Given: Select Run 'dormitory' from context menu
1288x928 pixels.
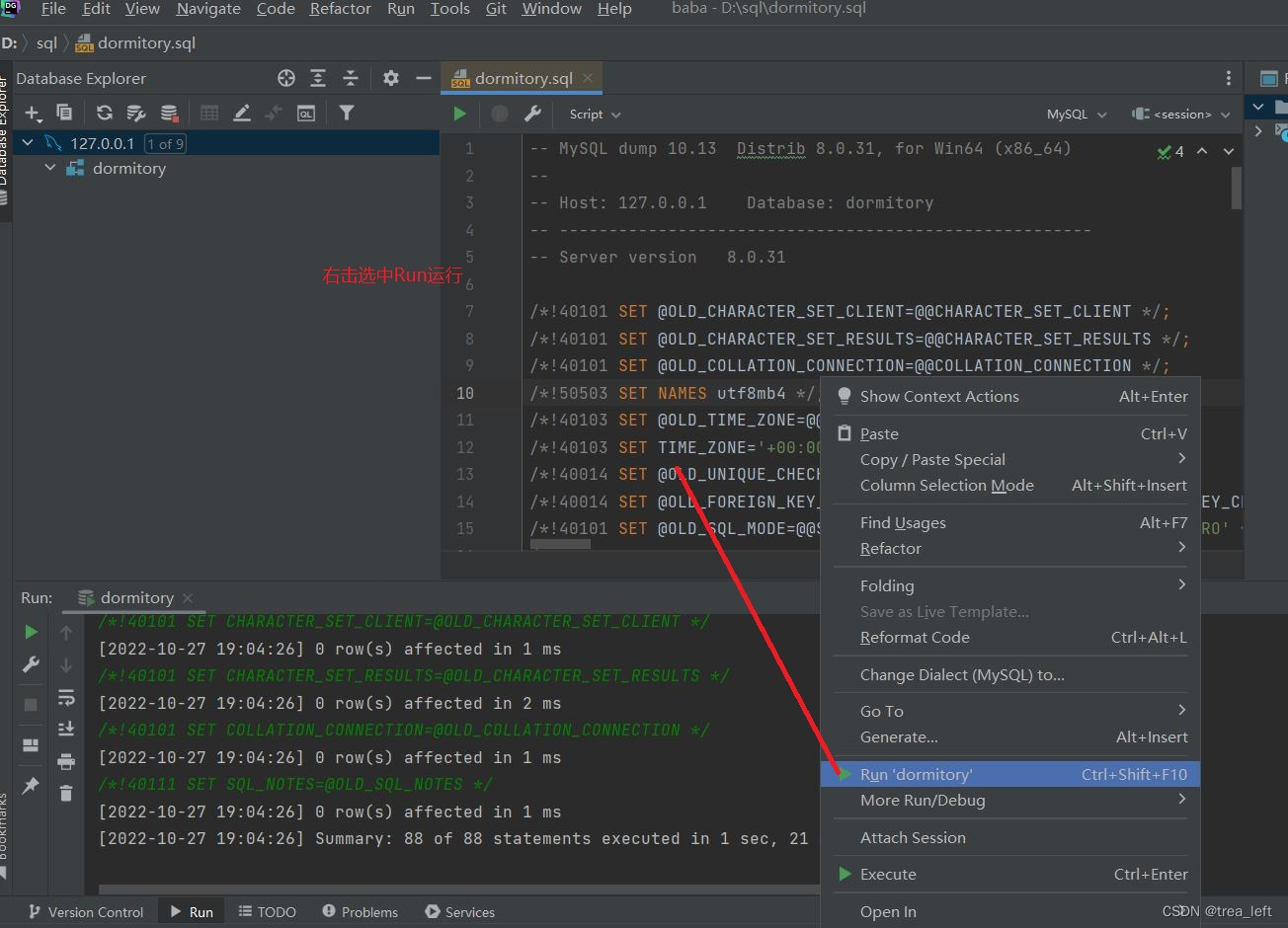Looking at the screenshot, I should coord(1010,774).
